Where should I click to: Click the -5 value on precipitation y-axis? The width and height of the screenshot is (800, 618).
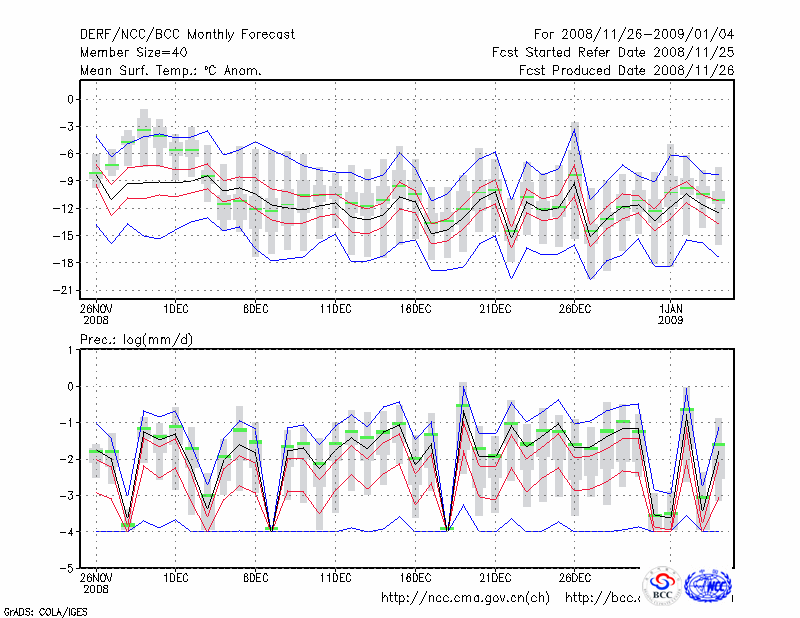[x=68, y=568]
